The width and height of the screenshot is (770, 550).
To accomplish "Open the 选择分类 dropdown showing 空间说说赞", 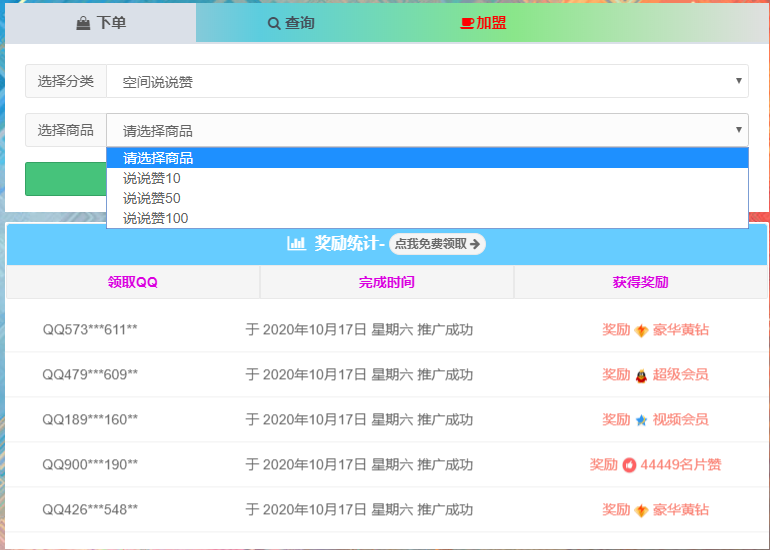I will pos(427,81).
